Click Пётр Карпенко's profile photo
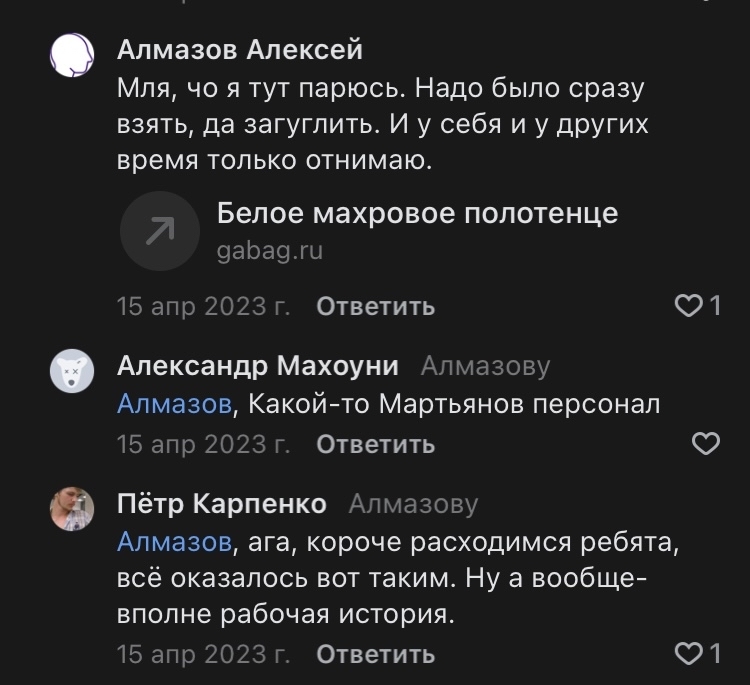 click(x=72, y=510)
